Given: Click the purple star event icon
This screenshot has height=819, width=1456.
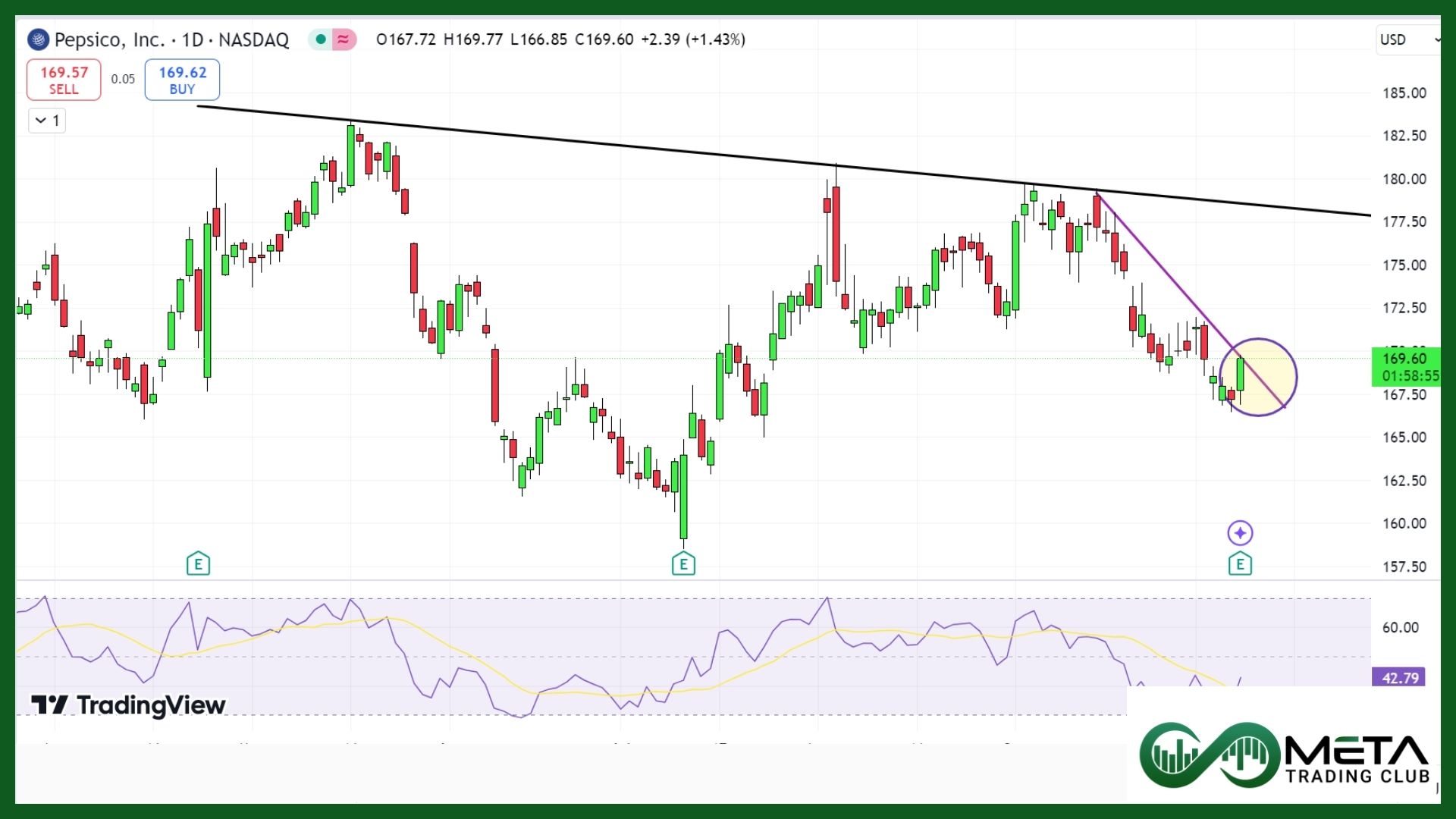Looking at the screenshot, I should pos(1240,533).
